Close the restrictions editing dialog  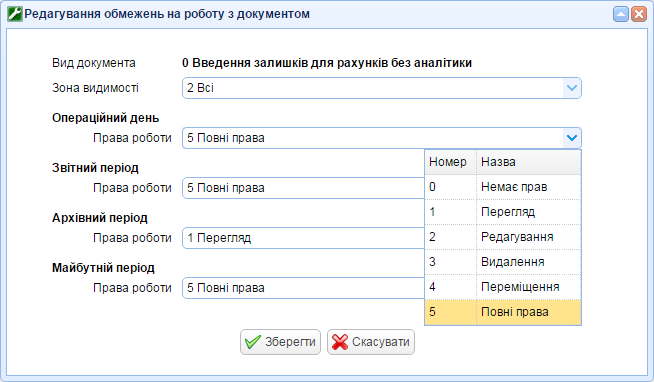click(x=639, y=14)
